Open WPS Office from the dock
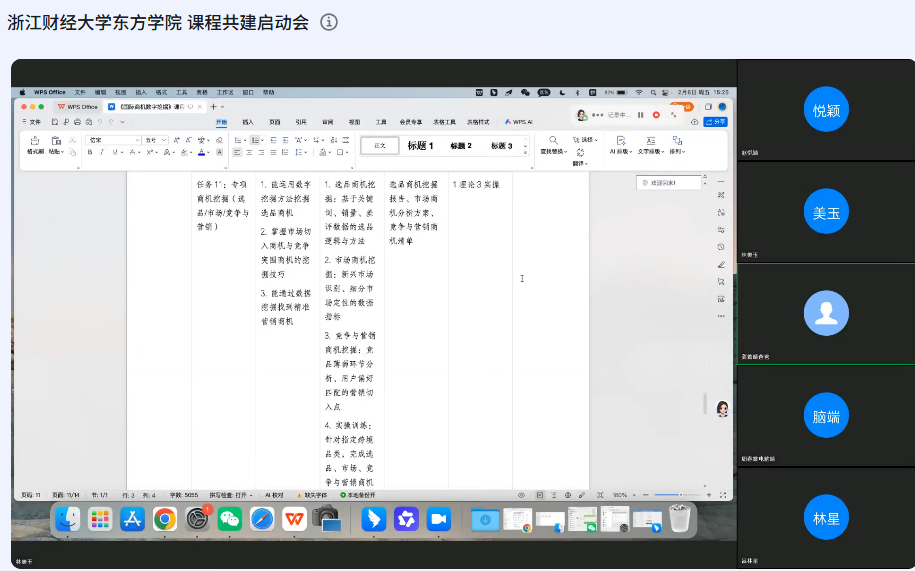This screenshot has width=915, height=571. (294, 518)
